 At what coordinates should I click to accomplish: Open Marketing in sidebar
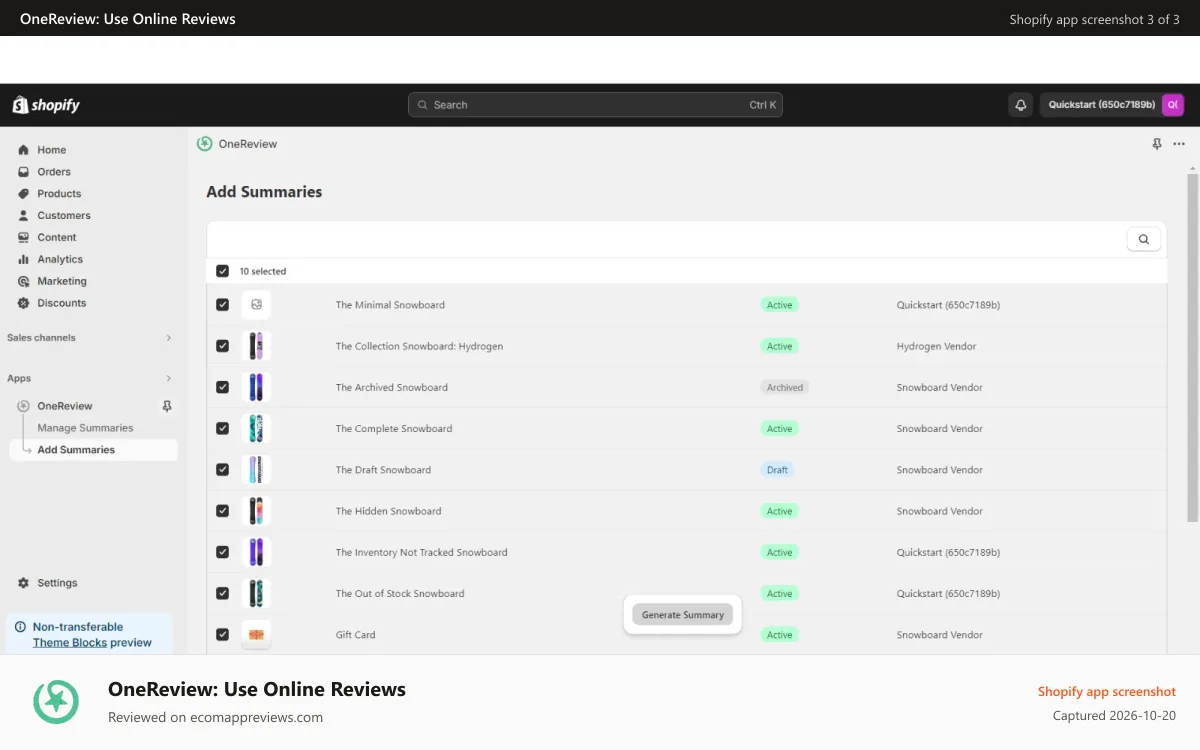[x=62, y=282]
